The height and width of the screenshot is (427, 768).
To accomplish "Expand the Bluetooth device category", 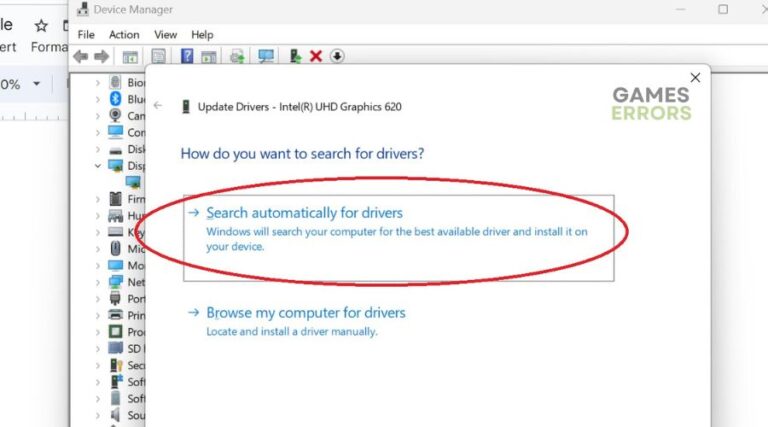I will click(97, 99).
